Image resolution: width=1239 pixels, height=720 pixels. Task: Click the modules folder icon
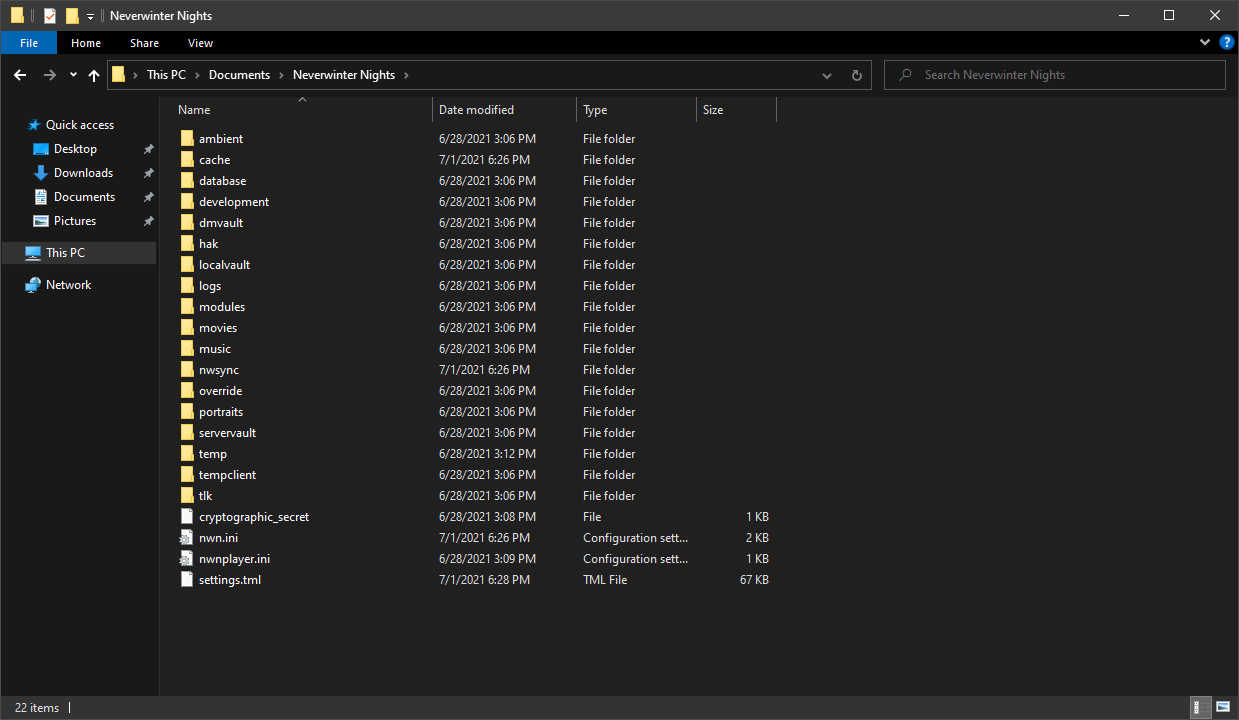[x=186, y=307]
